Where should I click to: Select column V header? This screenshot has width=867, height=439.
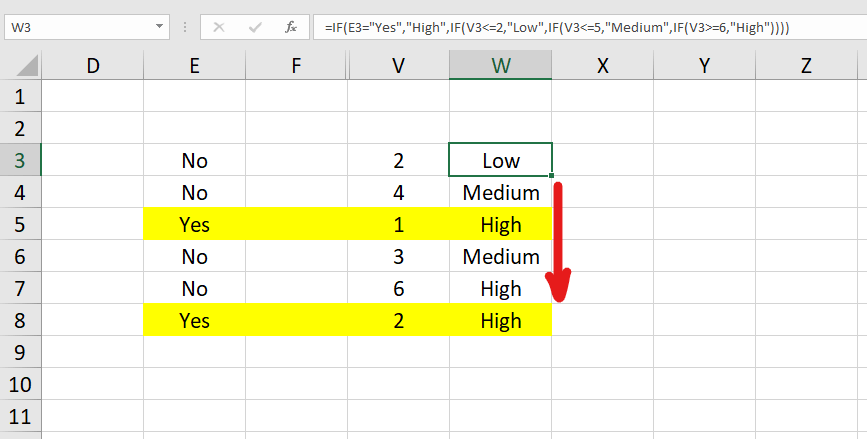(x=398, y=65)
